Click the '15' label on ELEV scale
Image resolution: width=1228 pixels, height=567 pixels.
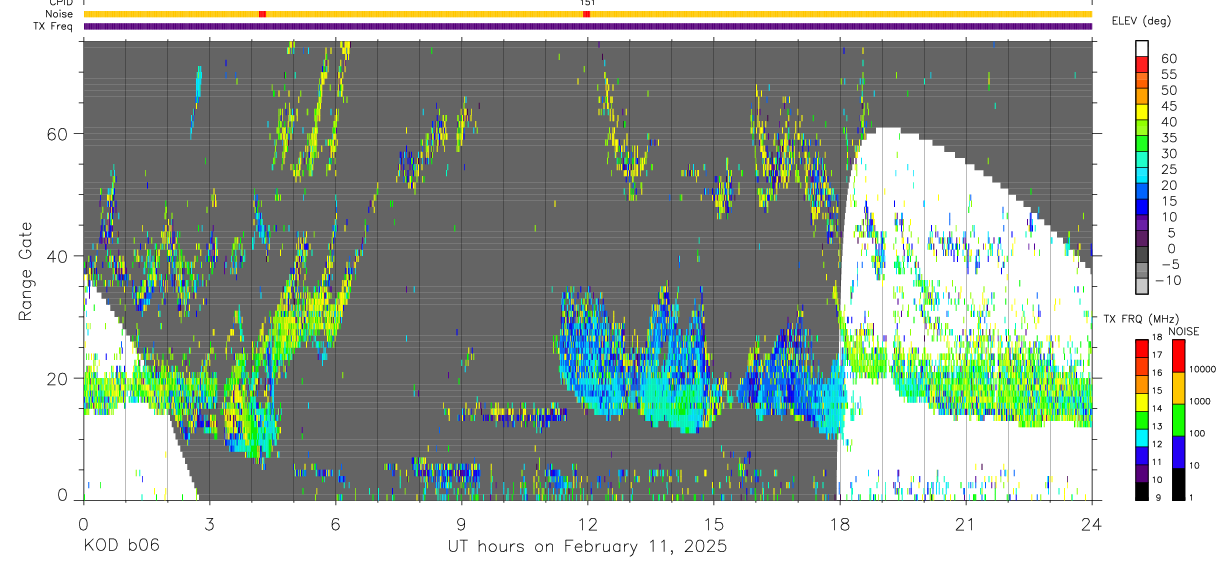1168,201
